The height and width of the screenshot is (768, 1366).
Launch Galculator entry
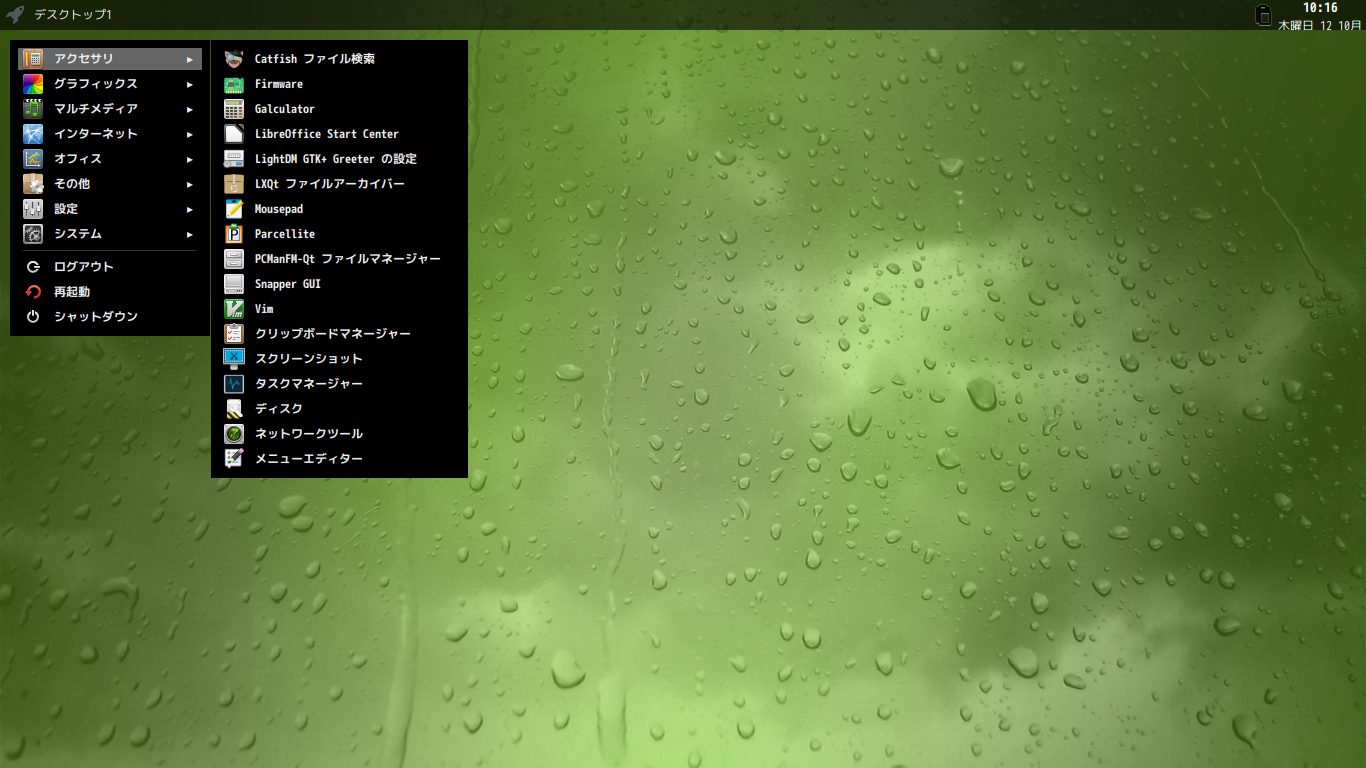click(x=339, y=109)
